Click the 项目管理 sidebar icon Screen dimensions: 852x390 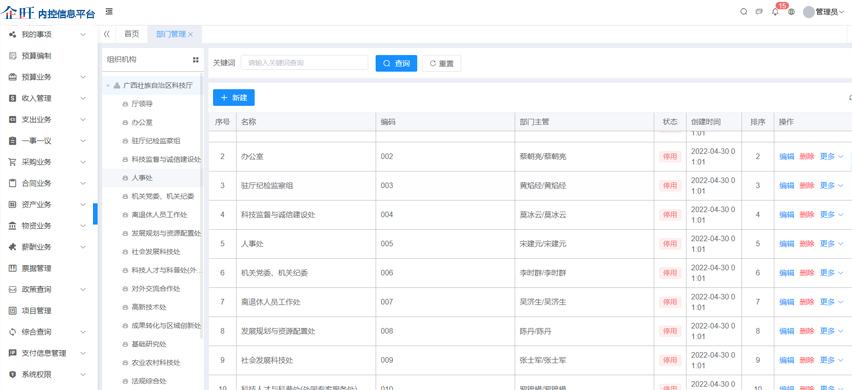tap(12, 311)
